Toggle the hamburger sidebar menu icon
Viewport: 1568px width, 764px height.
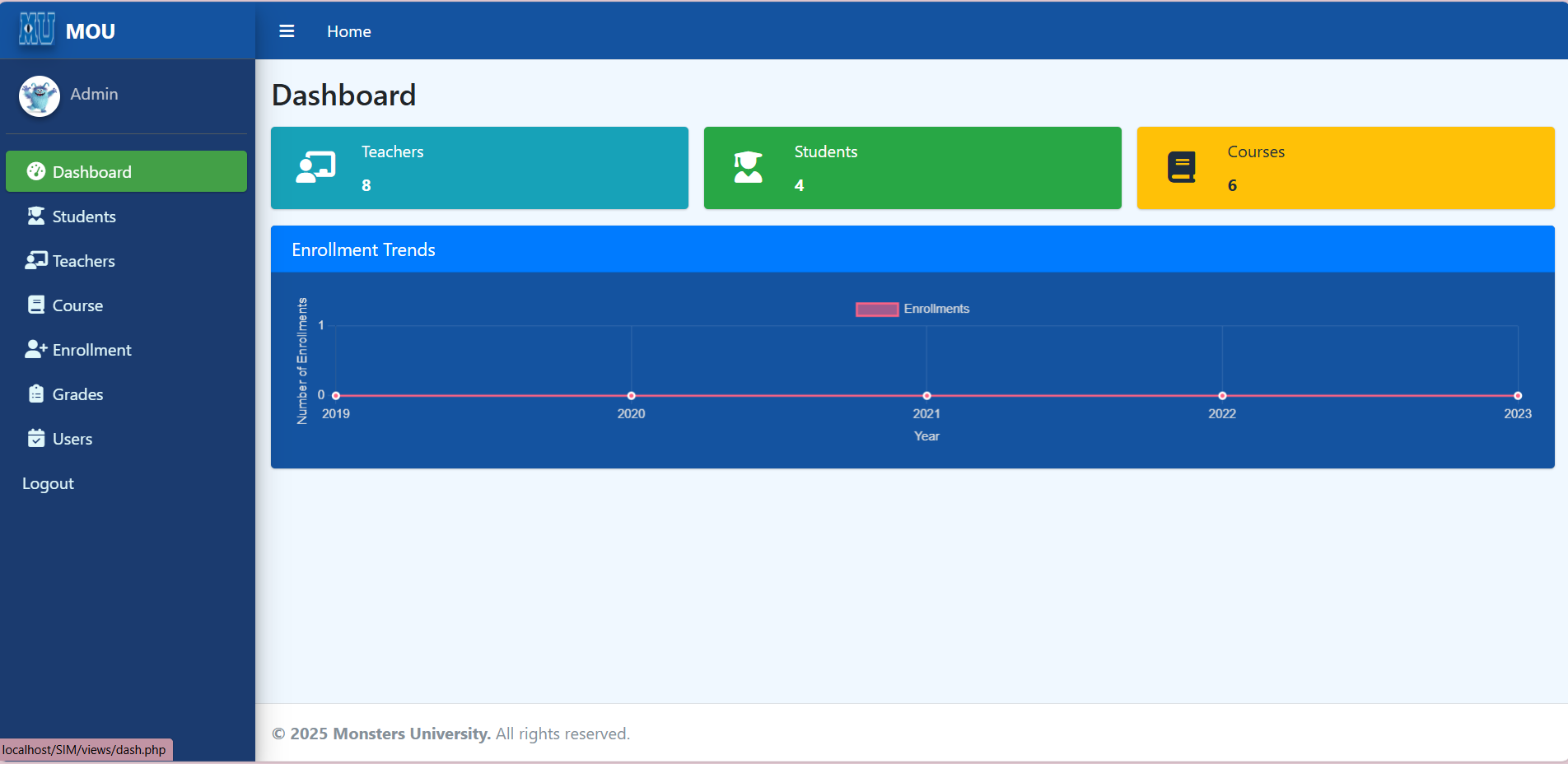287,31
